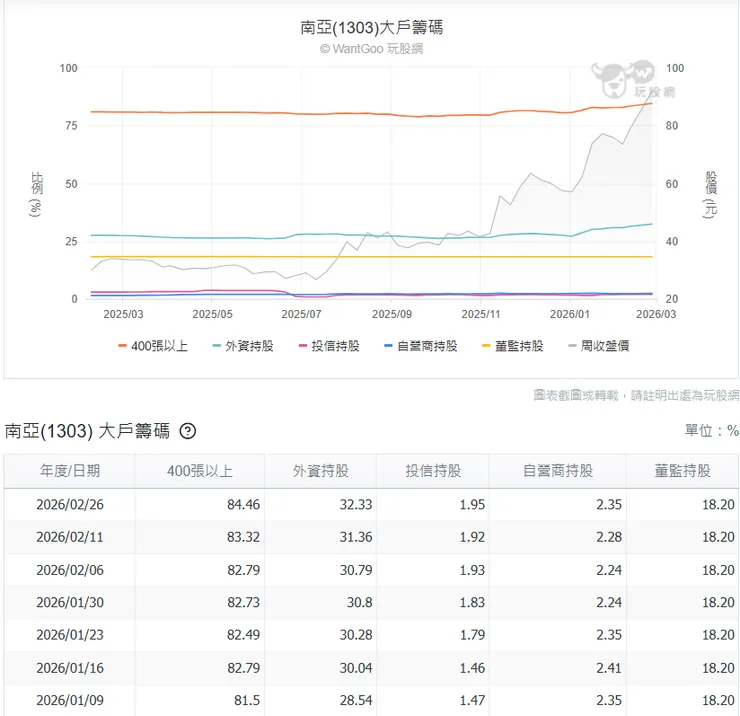
Task: Open the help question-mark icon beside 大戶籌碼
Action: [x=188, y=431]
